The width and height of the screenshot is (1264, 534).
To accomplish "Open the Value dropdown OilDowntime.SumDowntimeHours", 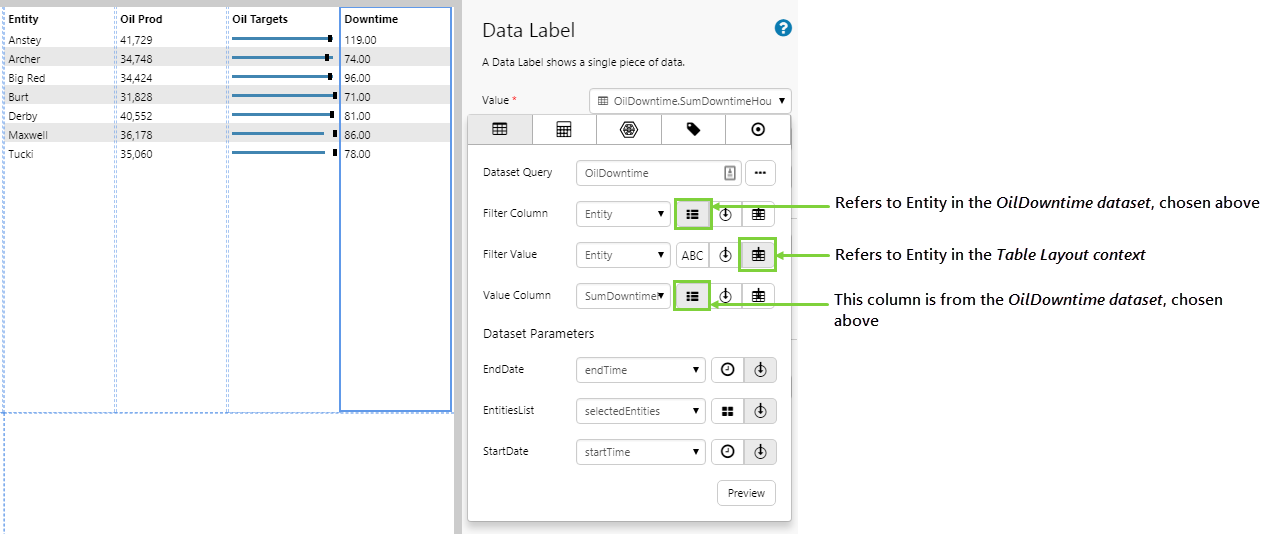I will [690, 101].
